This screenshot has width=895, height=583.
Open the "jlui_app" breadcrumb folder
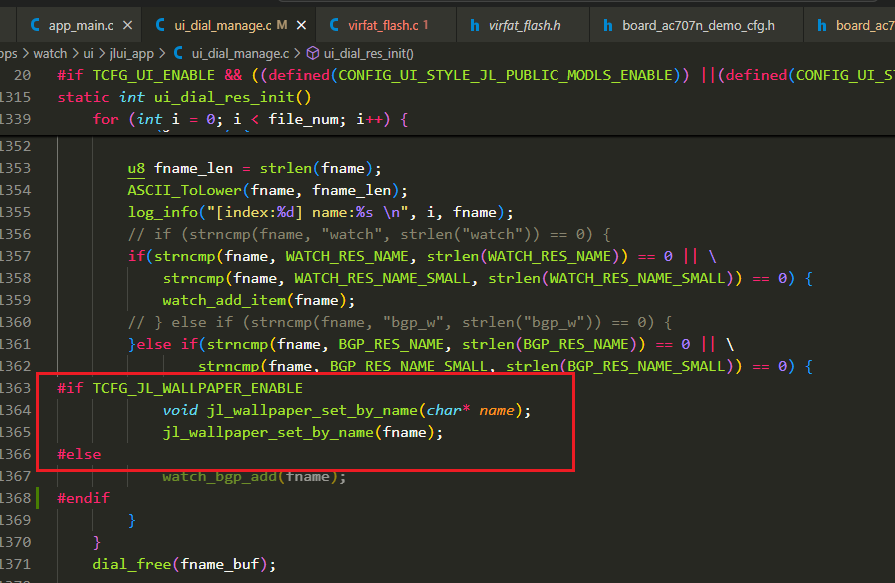point(131,54)
